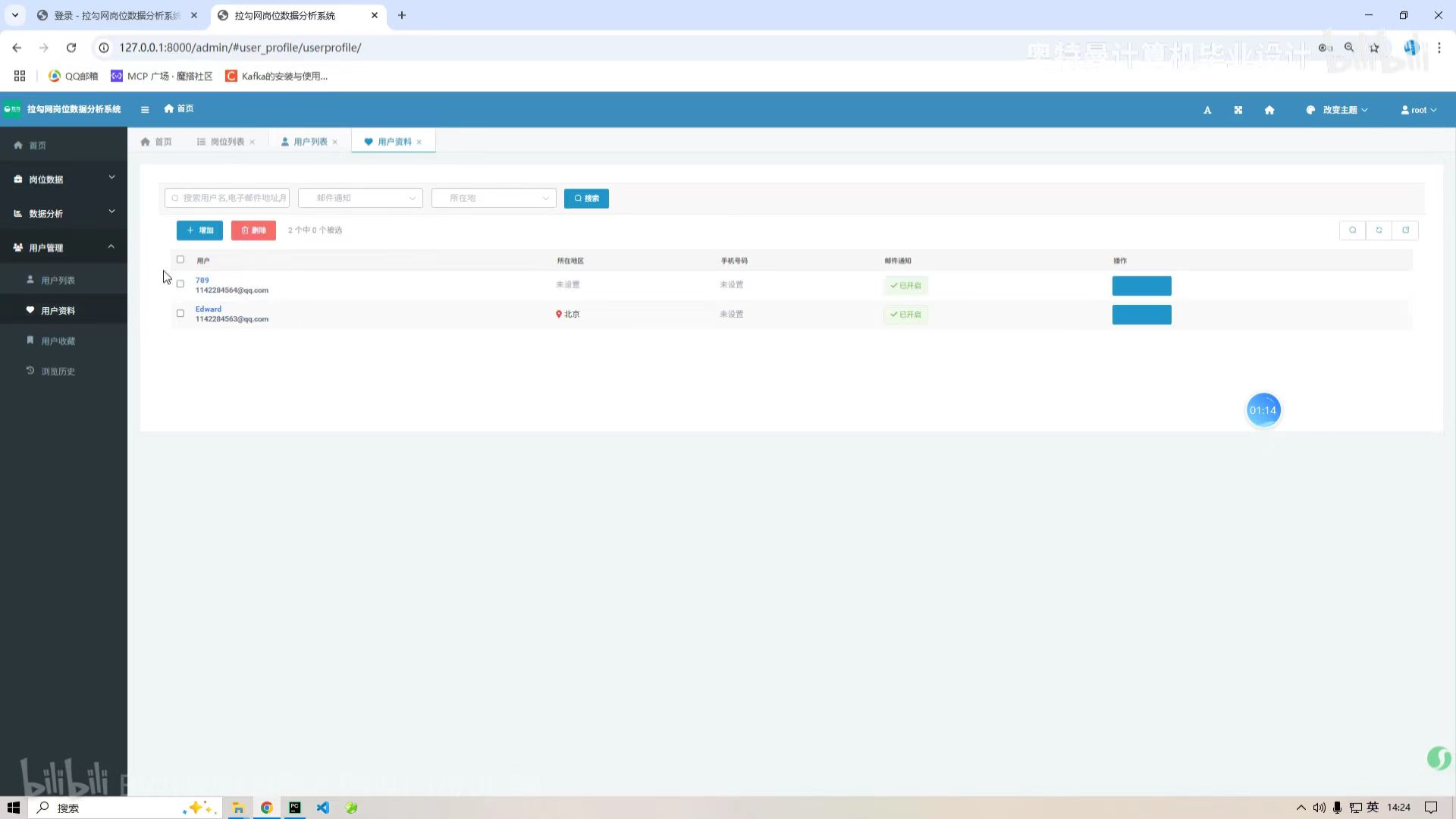Click the open-in-new-window icon button
The width and height of the screenshot is (1456, 819).
click(1405, 230)
